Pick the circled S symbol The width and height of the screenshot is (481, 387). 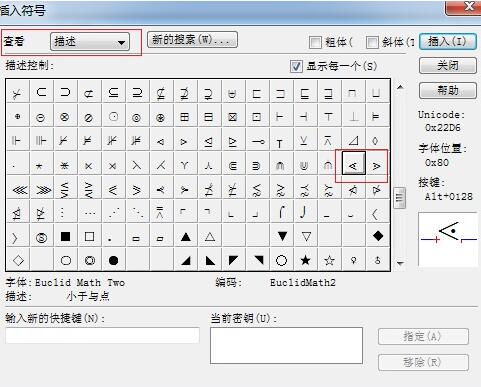click(x=41, y=237)
